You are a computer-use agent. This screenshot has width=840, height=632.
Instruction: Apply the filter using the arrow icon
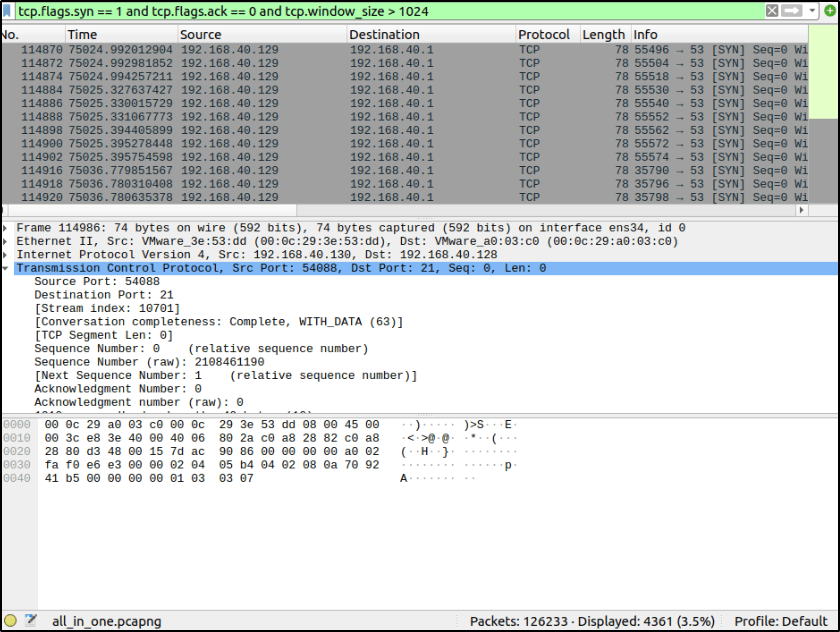tap(791, 10)
